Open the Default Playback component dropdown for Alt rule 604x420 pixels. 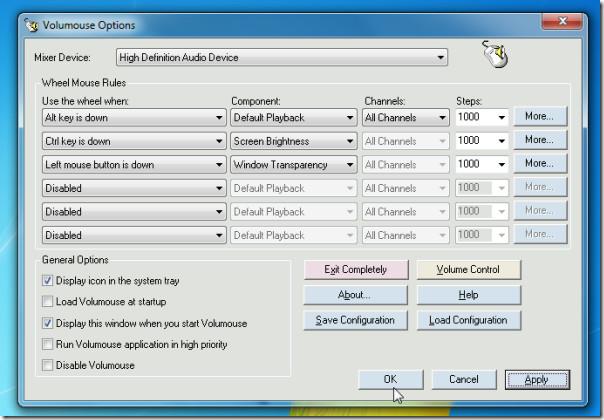[x=294, y=118]
